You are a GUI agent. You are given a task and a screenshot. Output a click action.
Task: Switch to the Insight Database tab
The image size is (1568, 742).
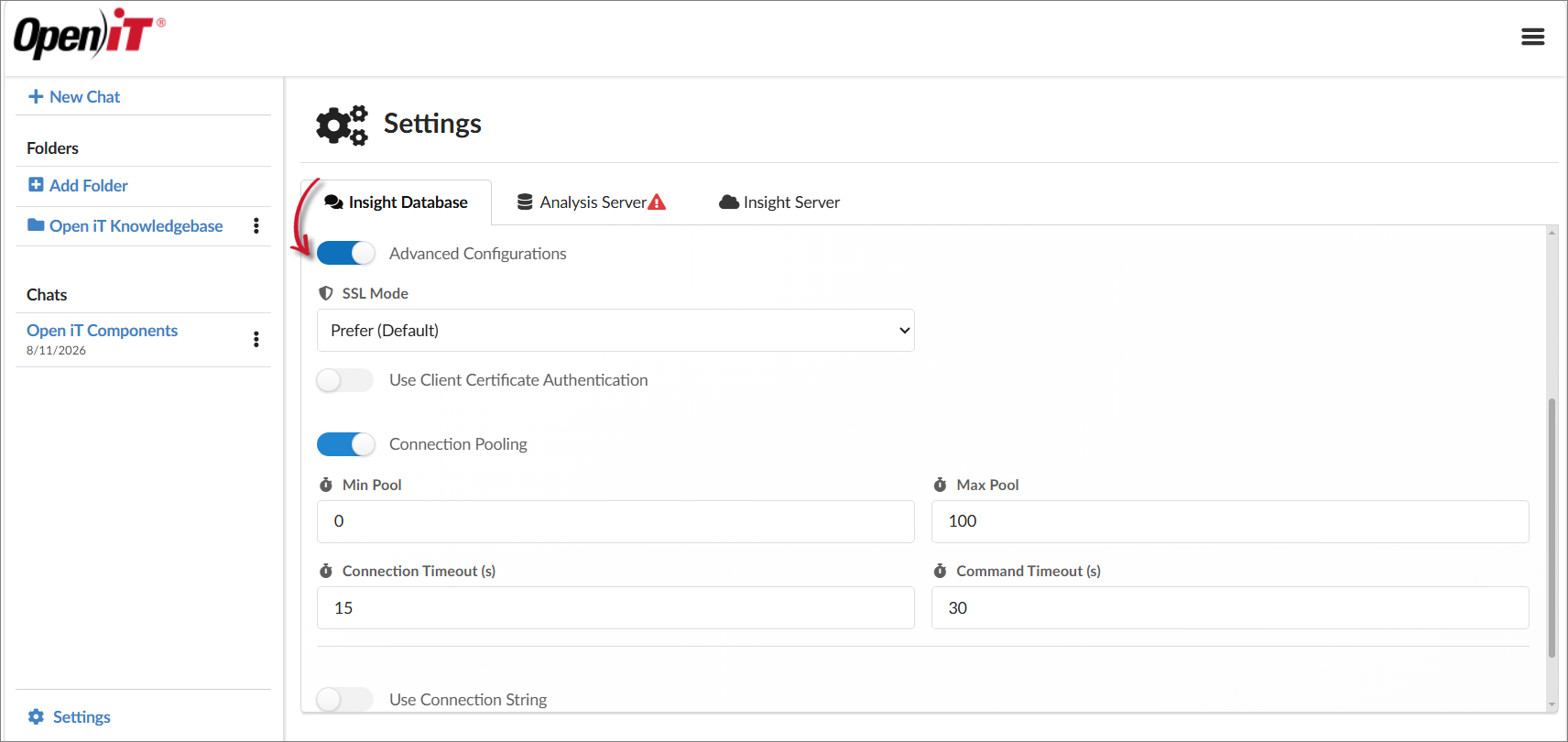click(397, 202)
